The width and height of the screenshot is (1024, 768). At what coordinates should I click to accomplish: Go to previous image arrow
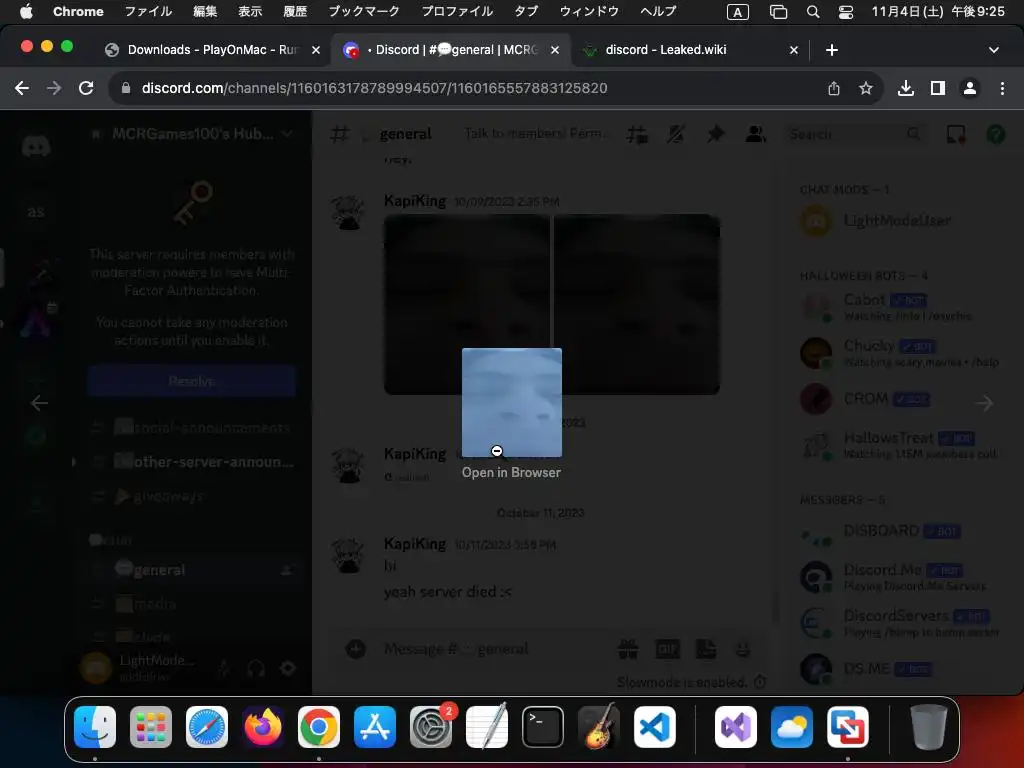(x=39, y=403)
